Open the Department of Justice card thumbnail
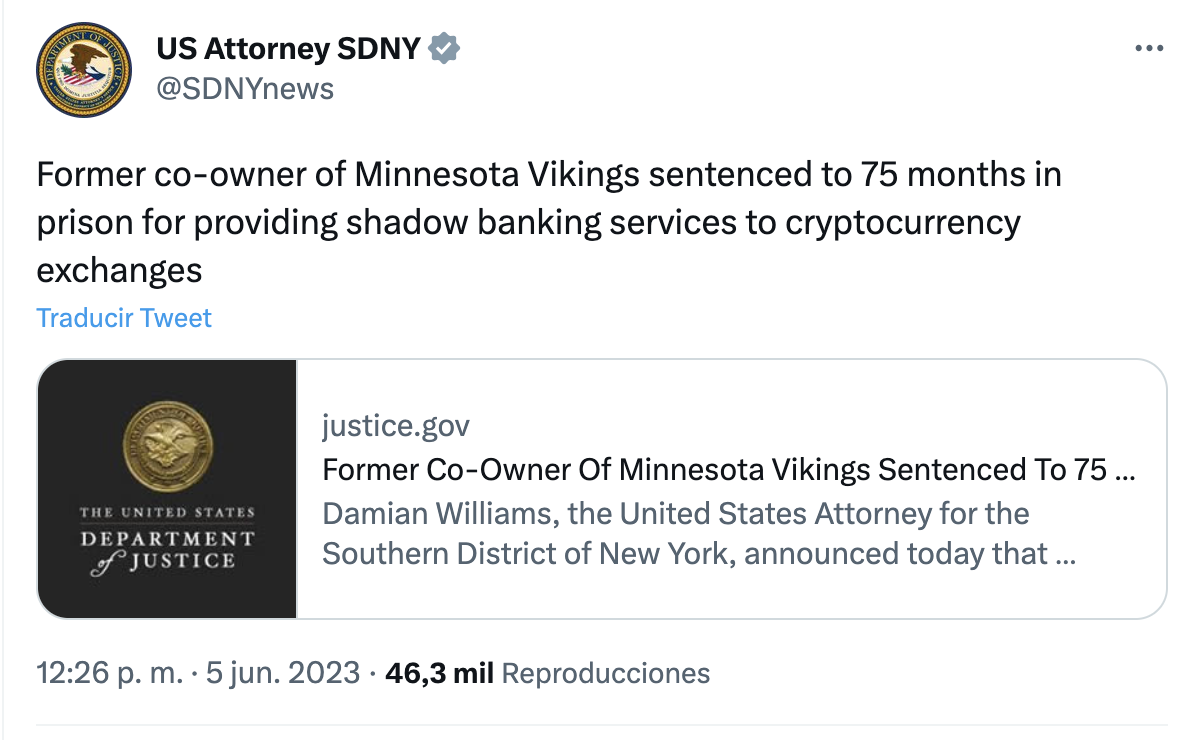 pyautogui.click(x=167, y=488)
